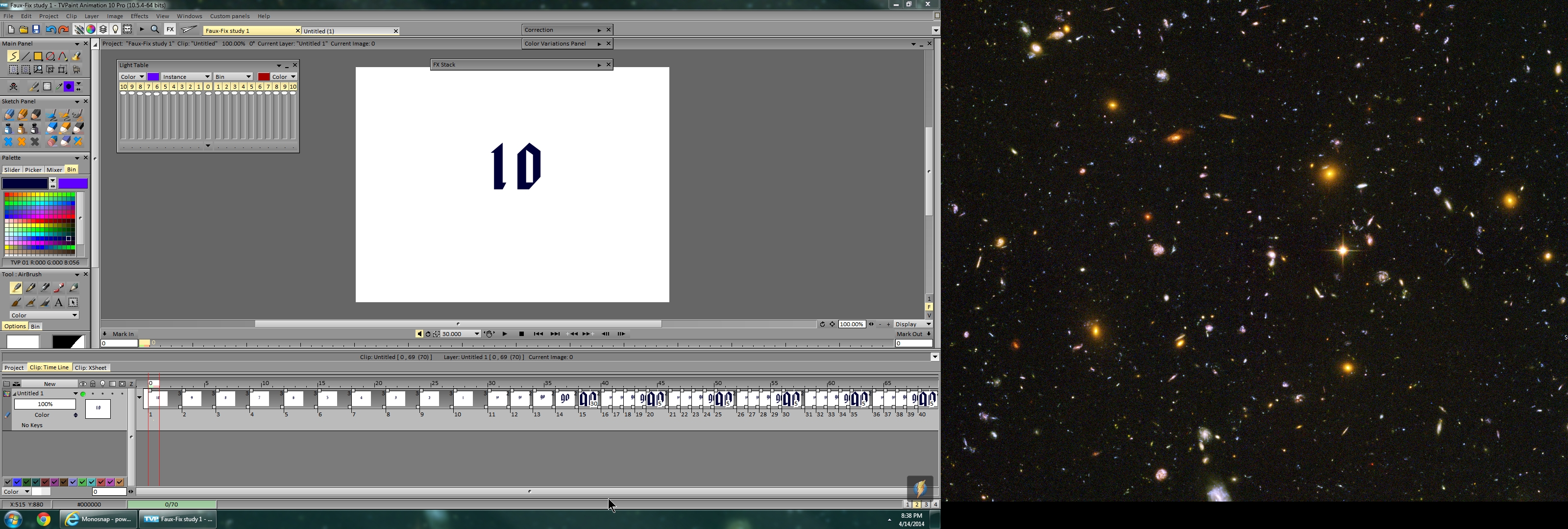Open tool Color mode dropdown
The height and width of the screenshot is (529, 1568).
[x=44, y=315]
